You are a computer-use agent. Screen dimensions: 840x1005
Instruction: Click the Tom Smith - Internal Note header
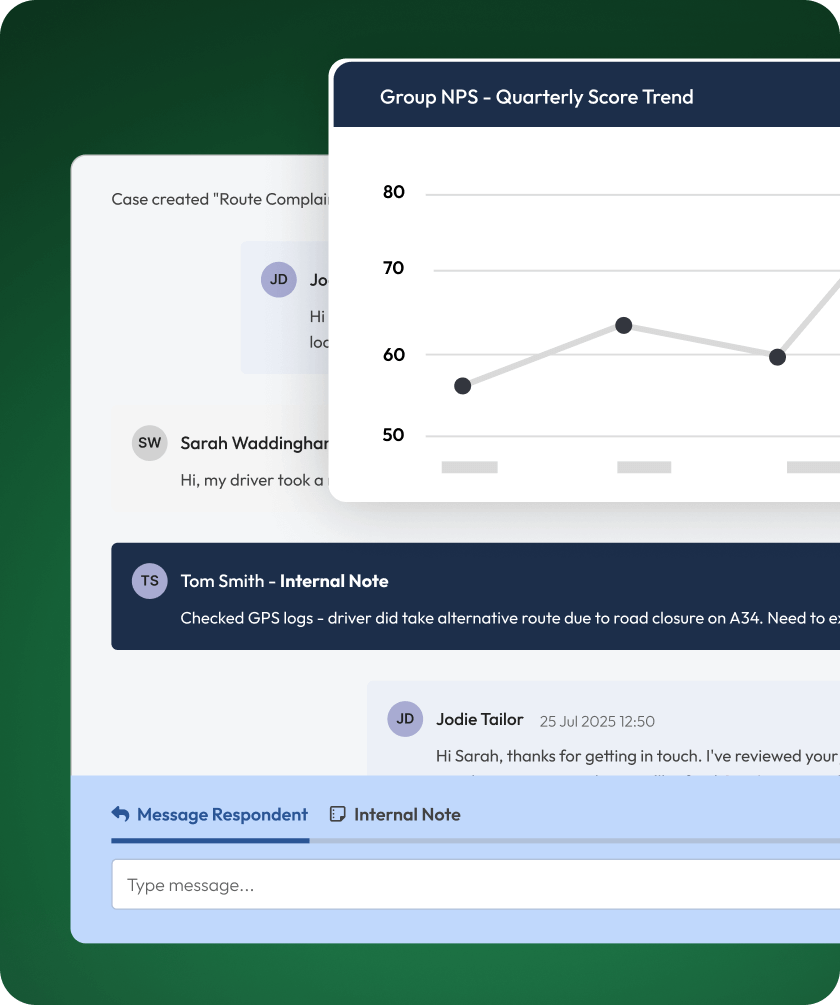click(x=284, y=581)
